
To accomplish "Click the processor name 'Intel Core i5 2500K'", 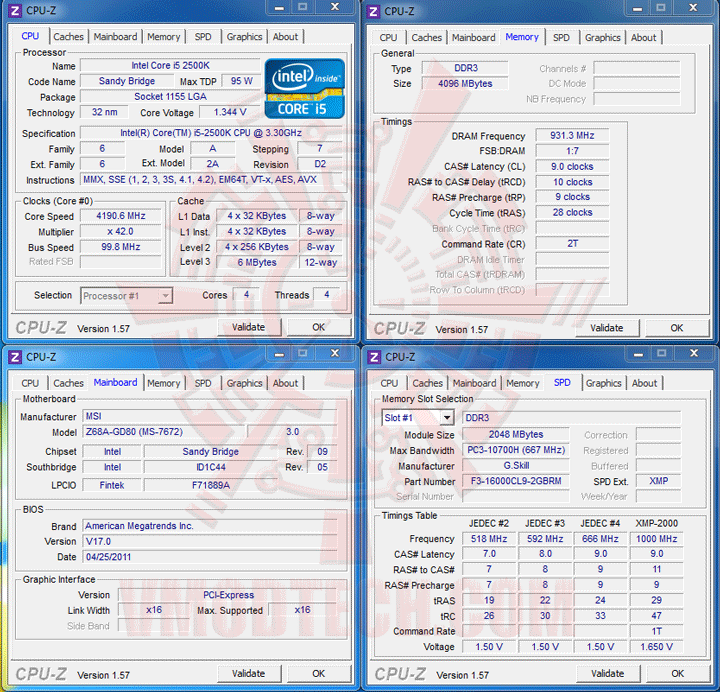I will coord(170,65).
